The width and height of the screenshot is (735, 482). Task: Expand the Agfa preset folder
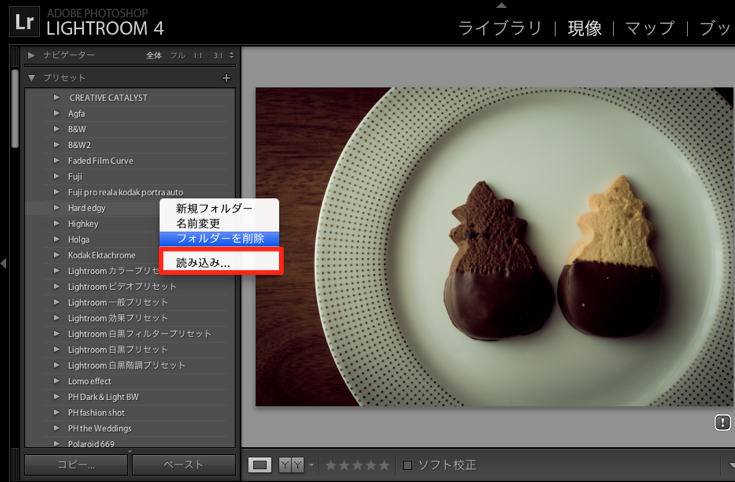(x=56, y=113)
